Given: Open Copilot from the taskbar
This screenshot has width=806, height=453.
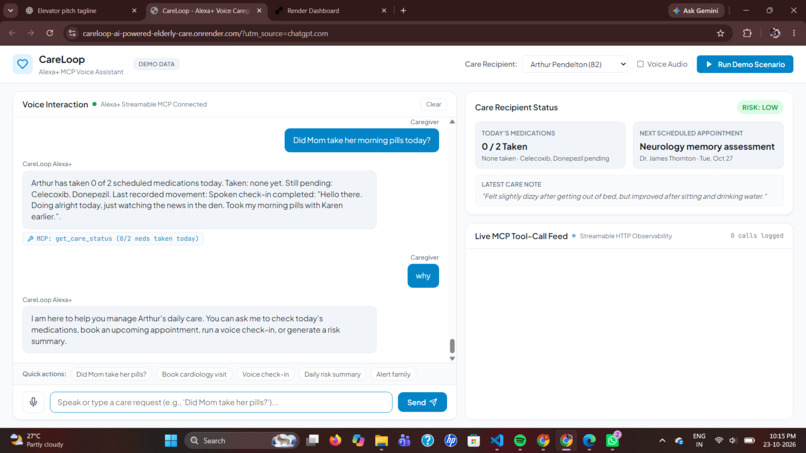Looking at the screenshot, I should [358, 440].
